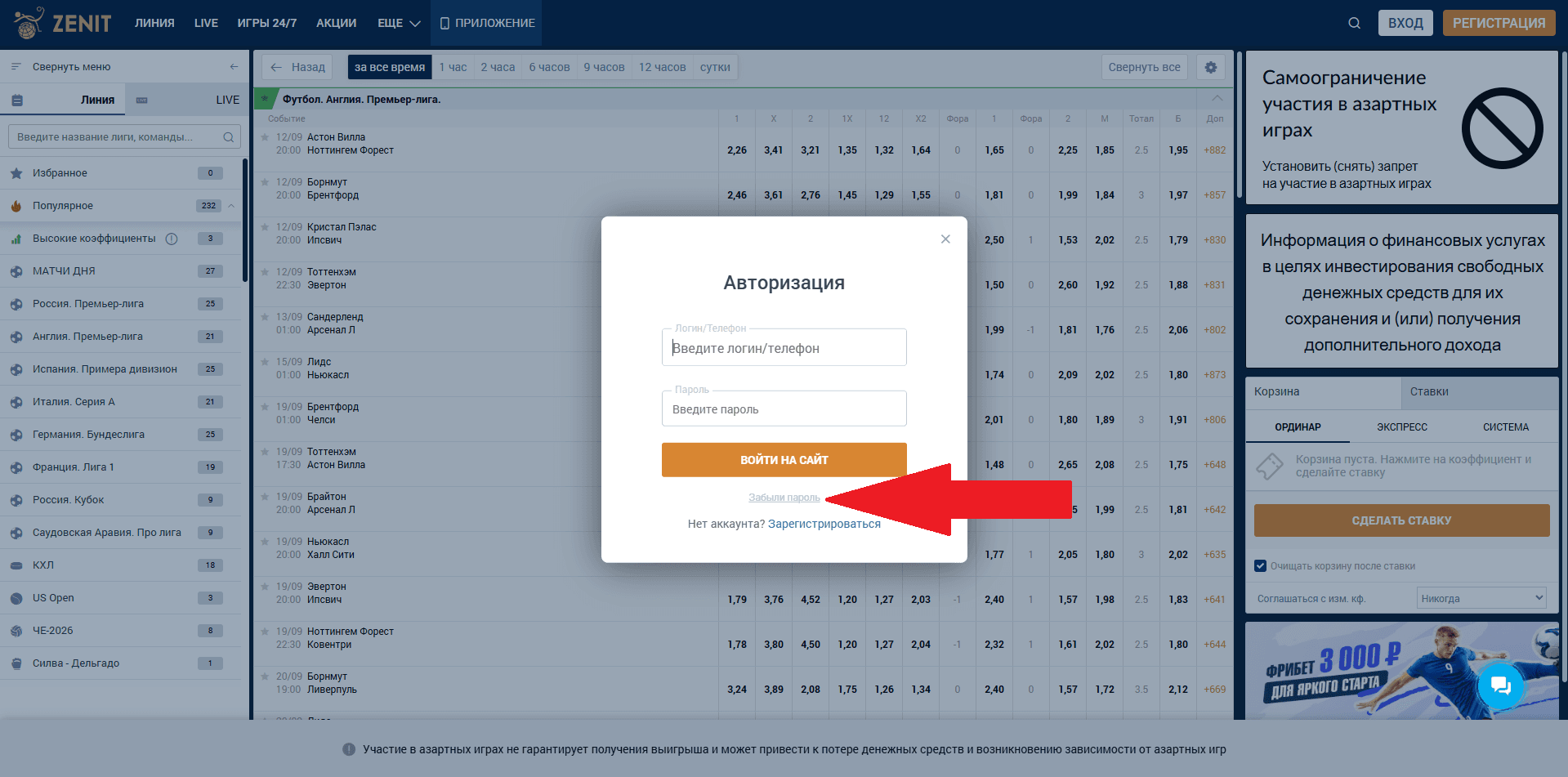
Task: Click the search magnifier icon in header
Action: click(1354, 23)
